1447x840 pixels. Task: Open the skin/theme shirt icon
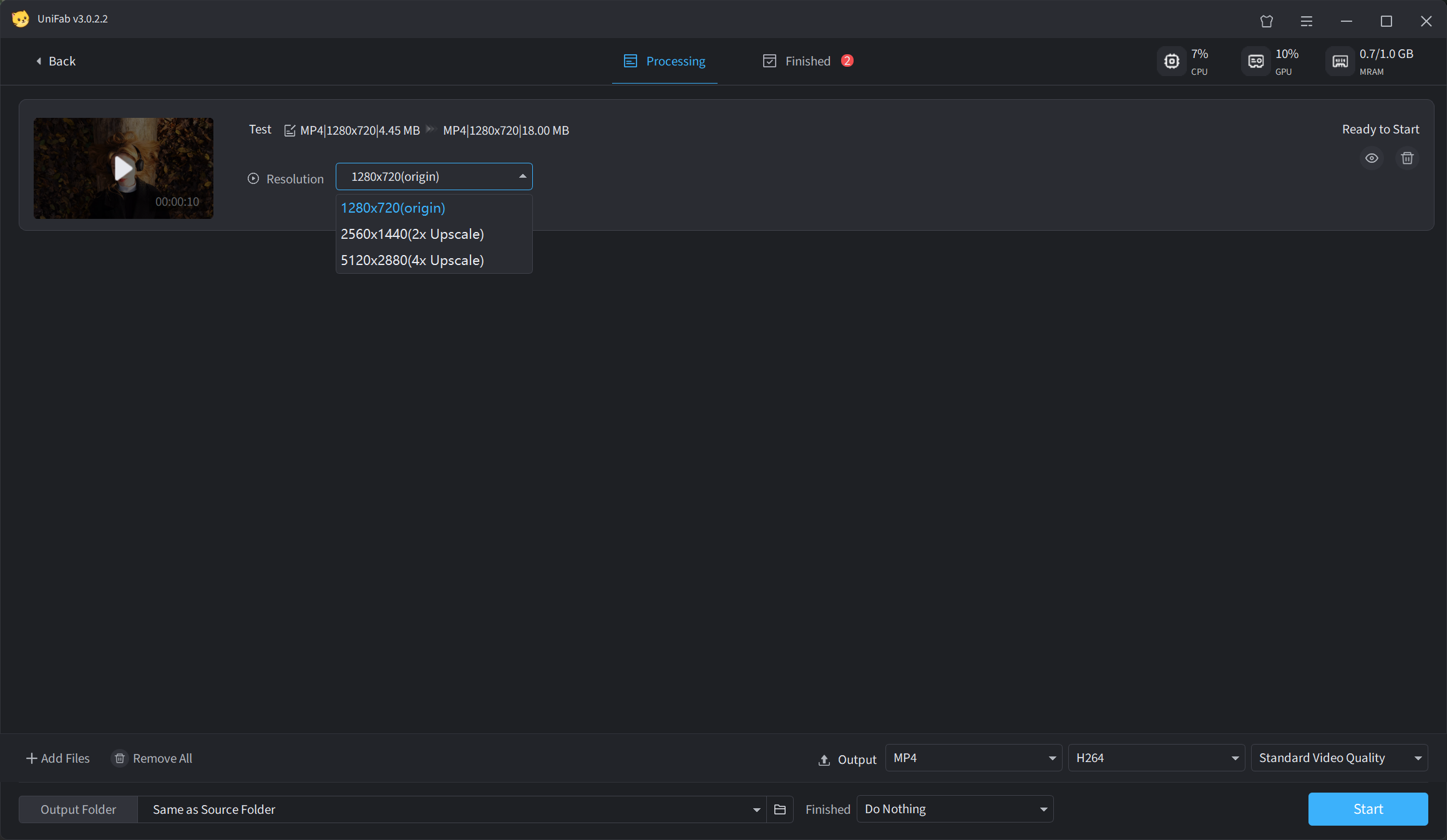[x=1266, y=21]
